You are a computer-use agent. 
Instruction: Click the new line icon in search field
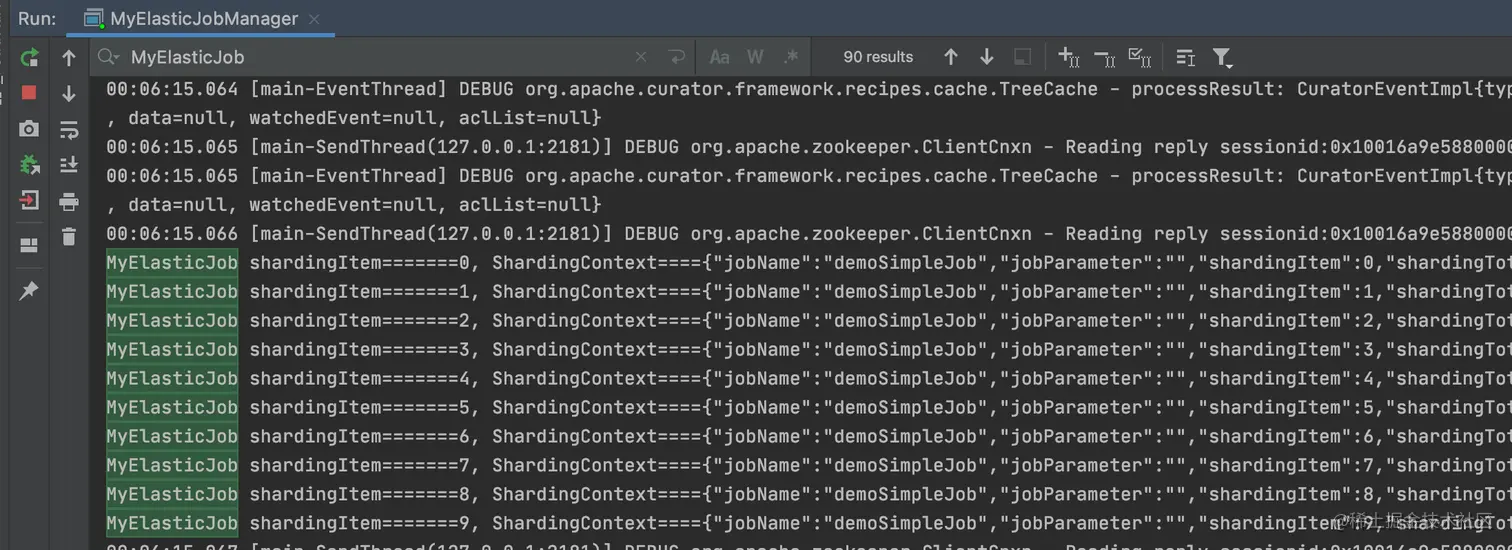pyautogui.click(x=677, y=57)
